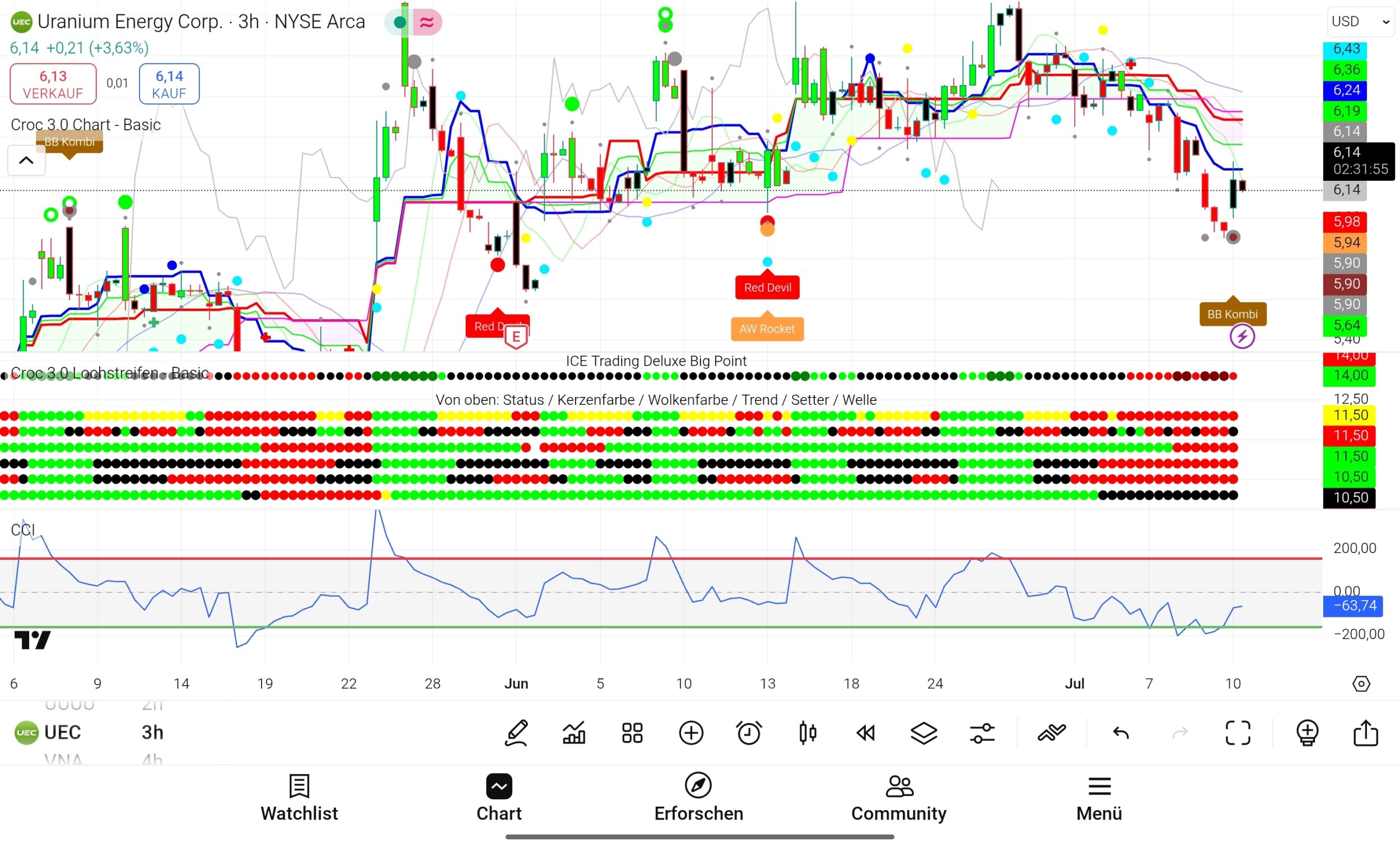
Task: Toggle the green market status indicator
Action: point(400,22)
